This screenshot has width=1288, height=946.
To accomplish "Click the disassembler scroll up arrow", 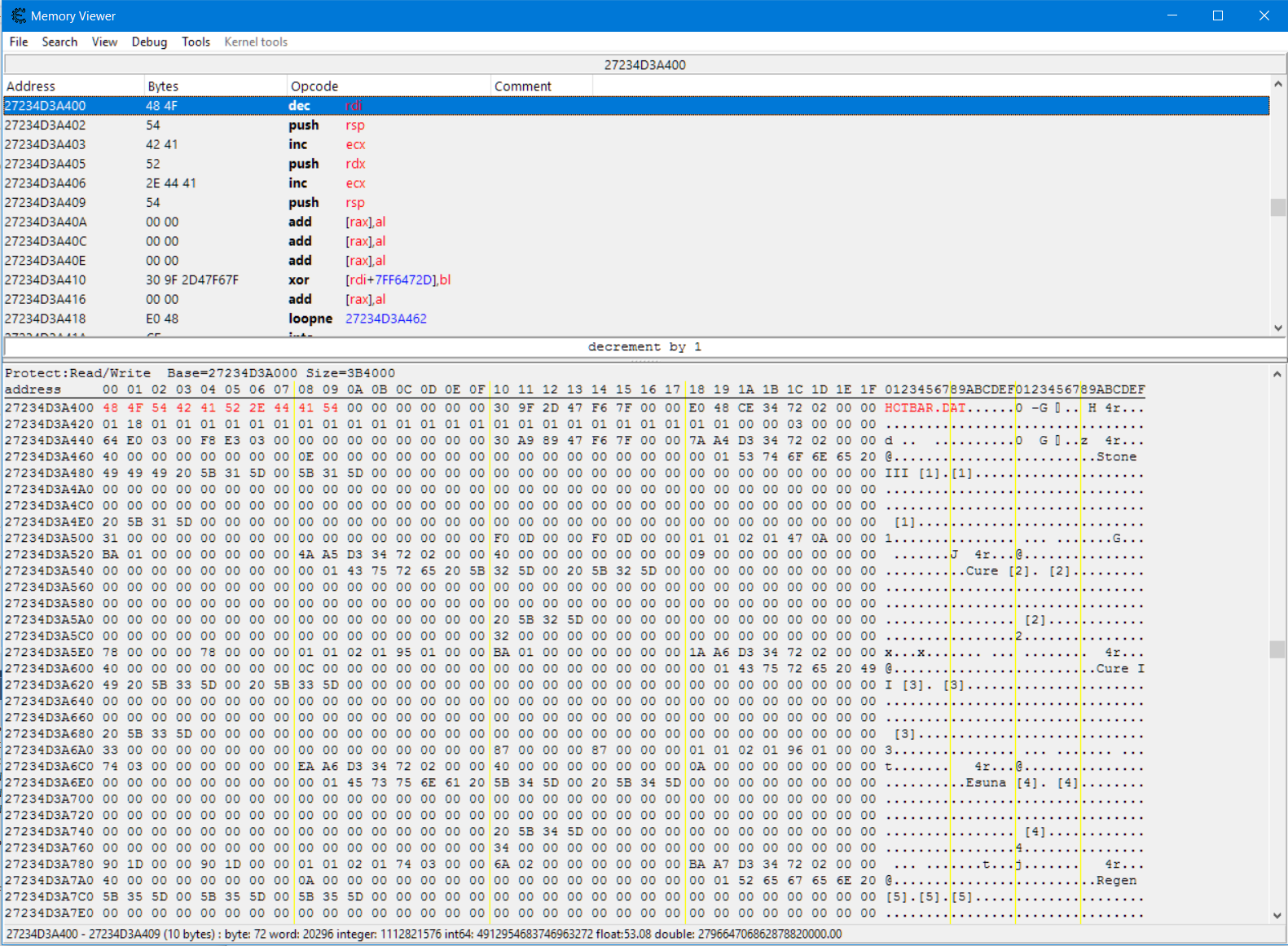I will (1278, 84).
